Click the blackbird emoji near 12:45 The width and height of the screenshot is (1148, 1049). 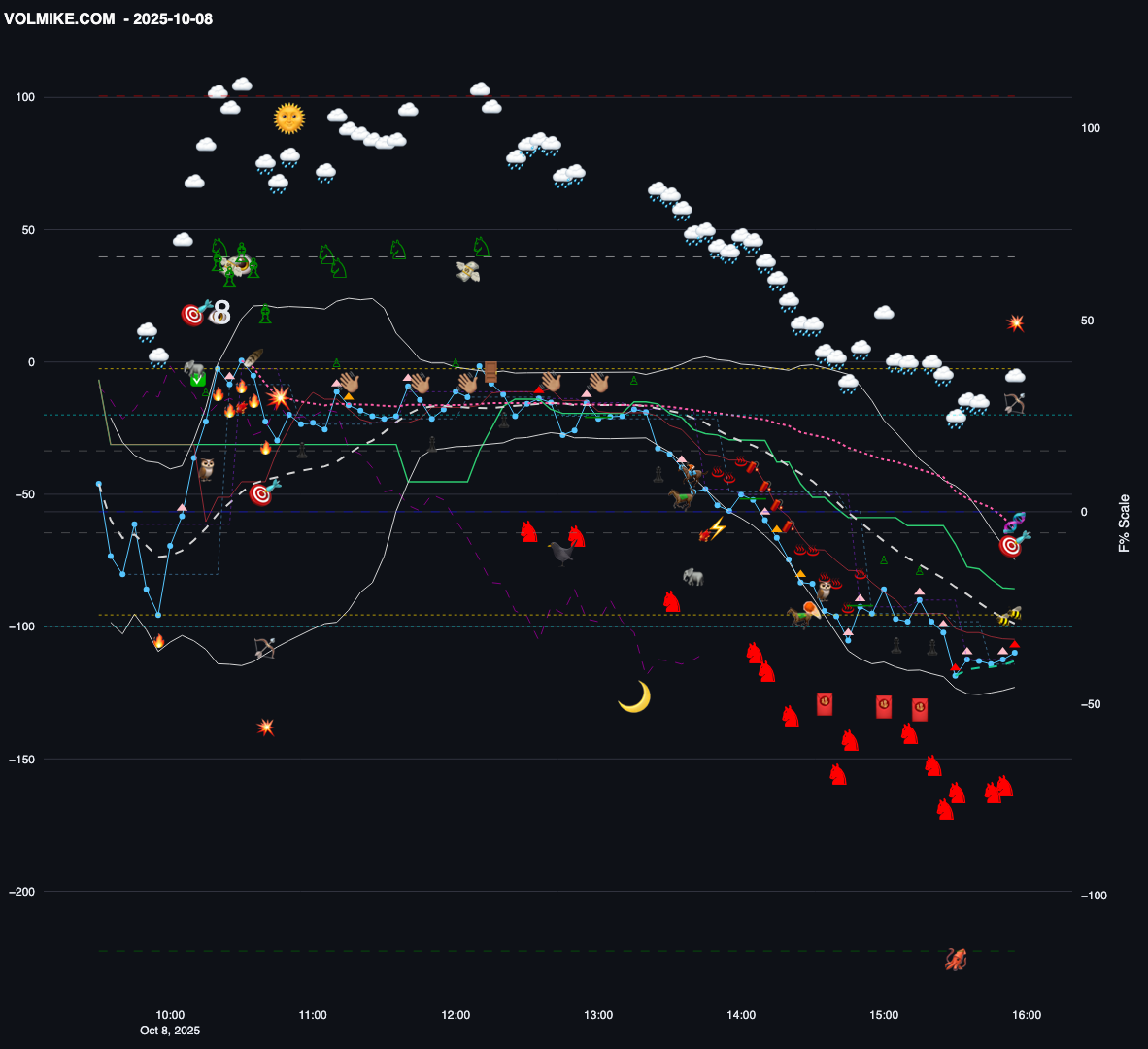click(561, 553)
